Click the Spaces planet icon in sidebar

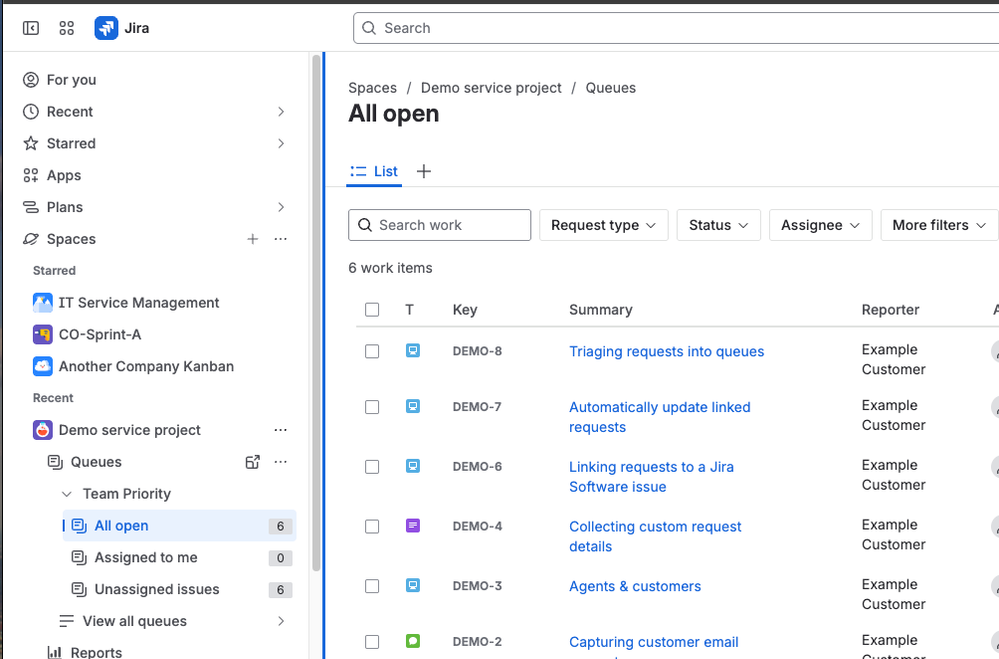tap(31, 239)
